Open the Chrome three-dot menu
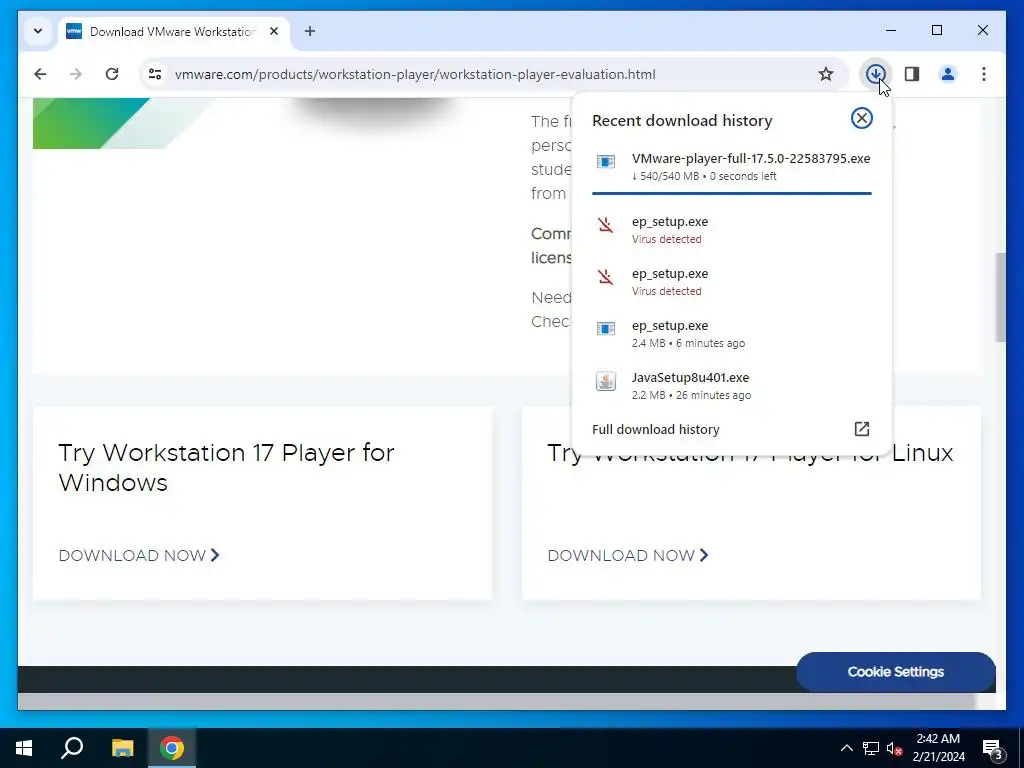 pos(984,74)
